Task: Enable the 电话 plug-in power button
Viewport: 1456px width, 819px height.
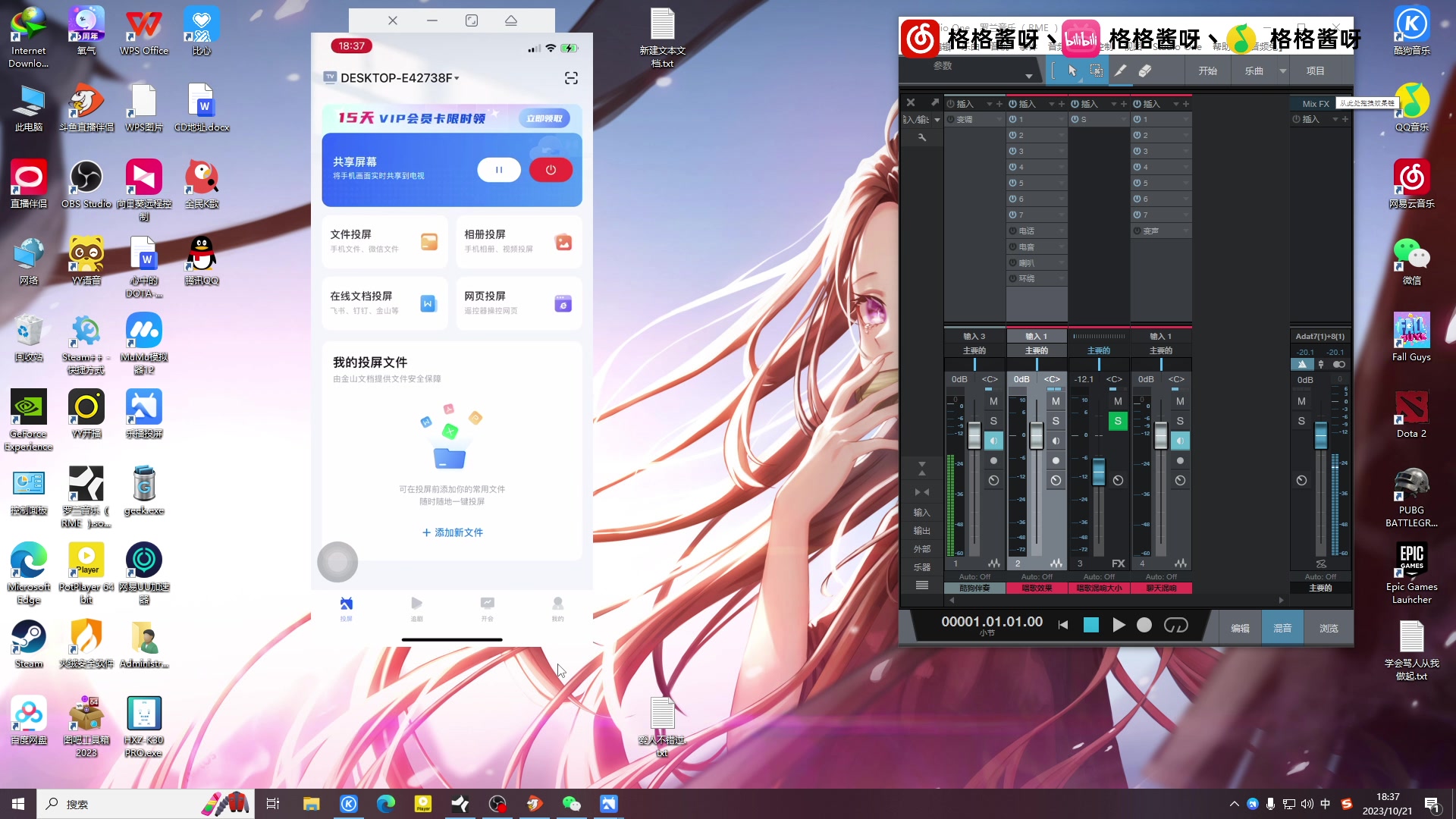Action: 1012,231
